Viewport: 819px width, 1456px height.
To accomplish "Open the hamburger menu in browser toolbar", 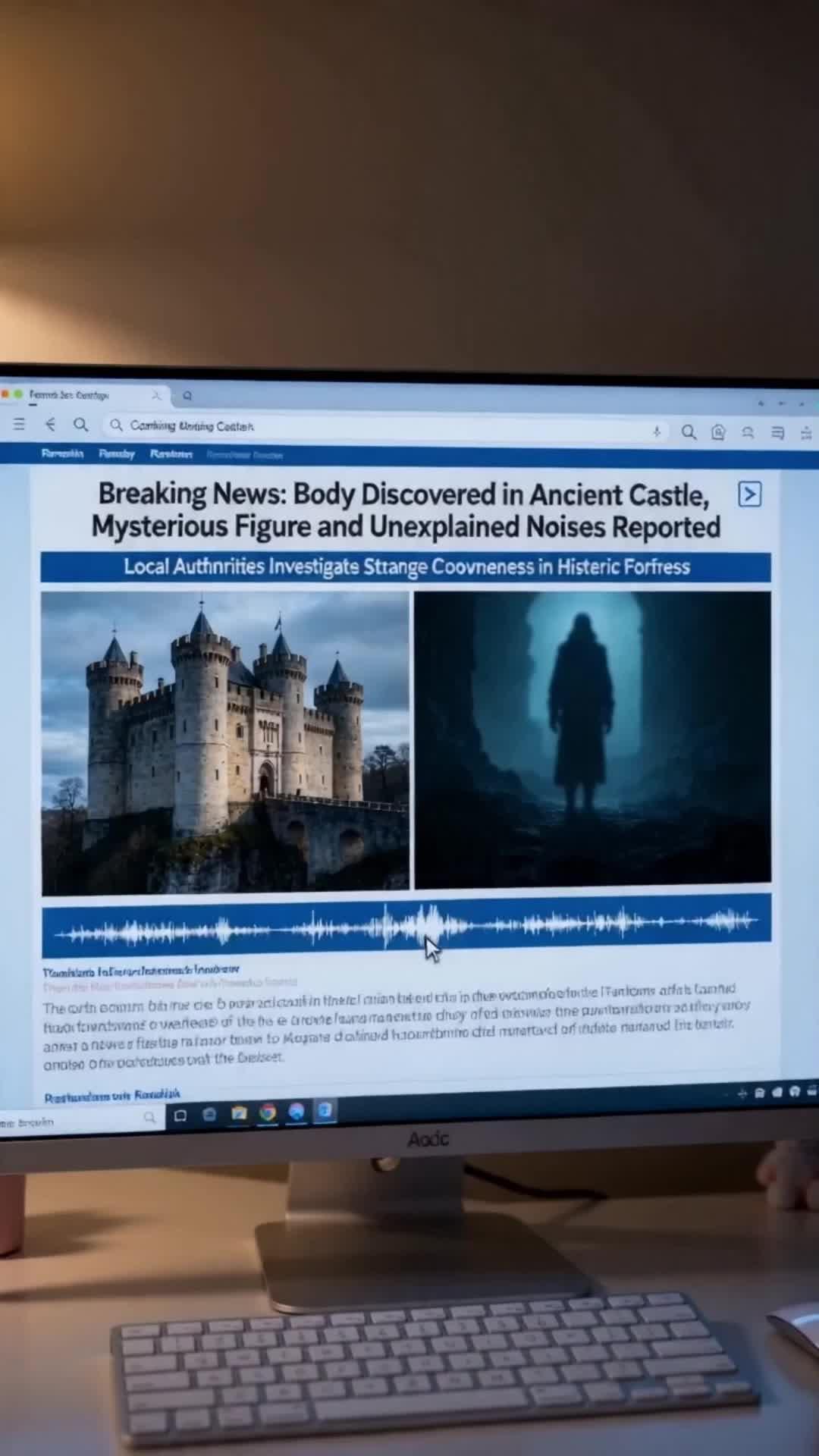I will pyautogui.click(x=19, y=424).
